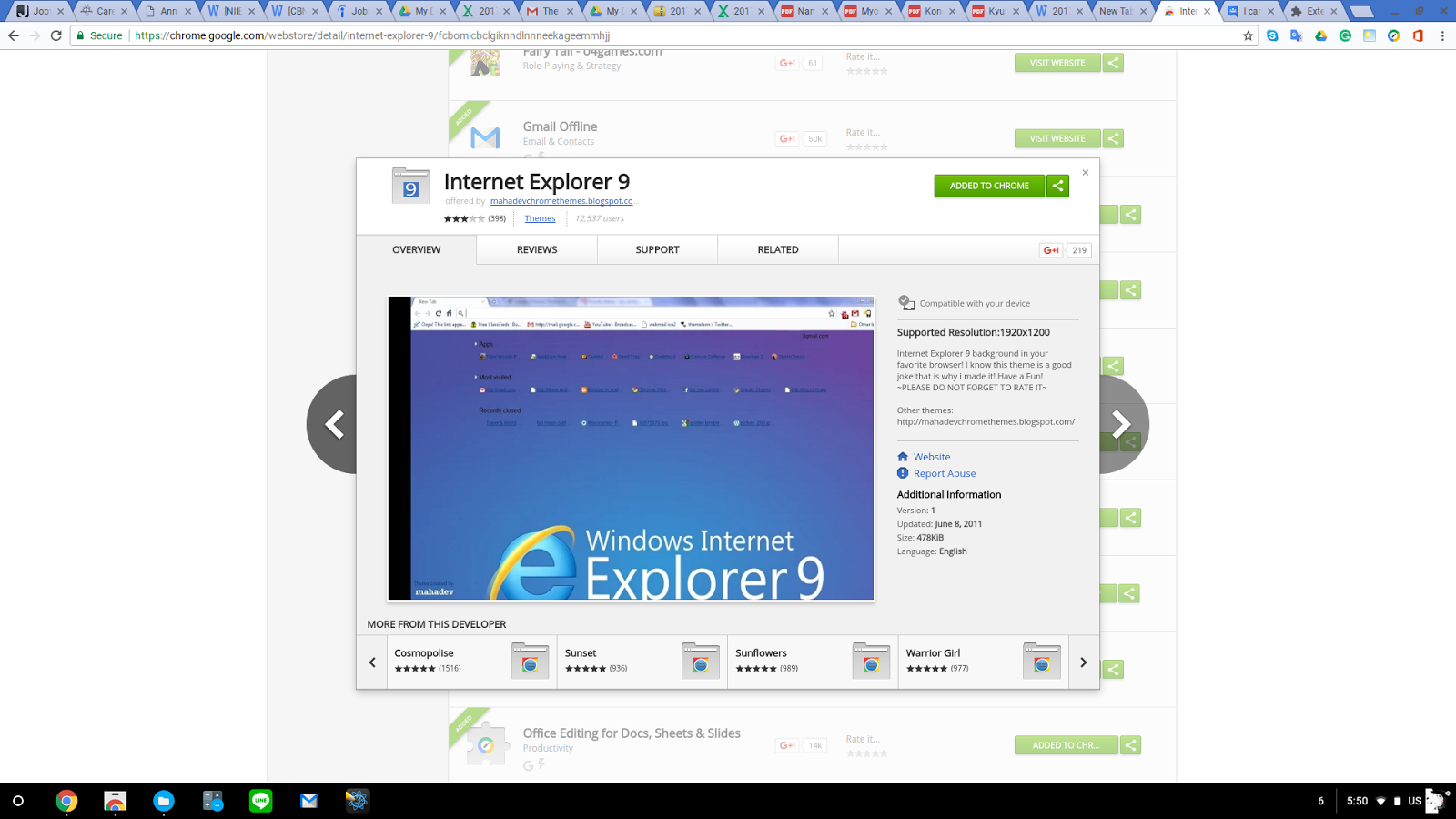Switch to the New Tab browser tab
This screenshot has width=1456, height=819.
(1123, 11)
